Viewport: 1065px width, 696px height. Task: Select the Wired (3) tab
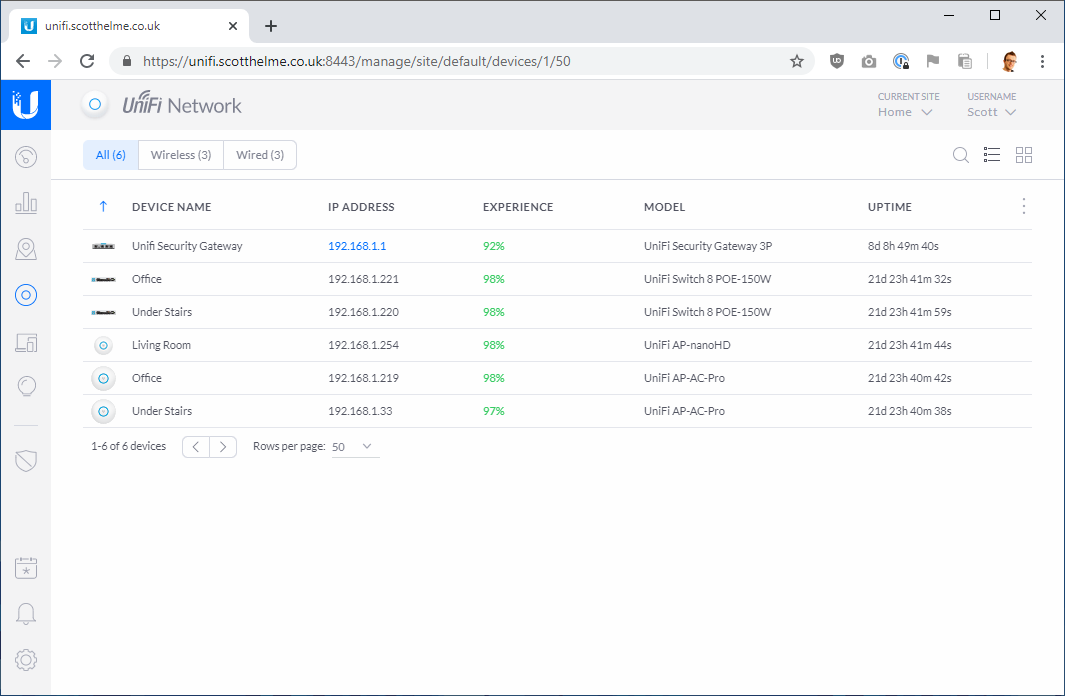point(260,155)
